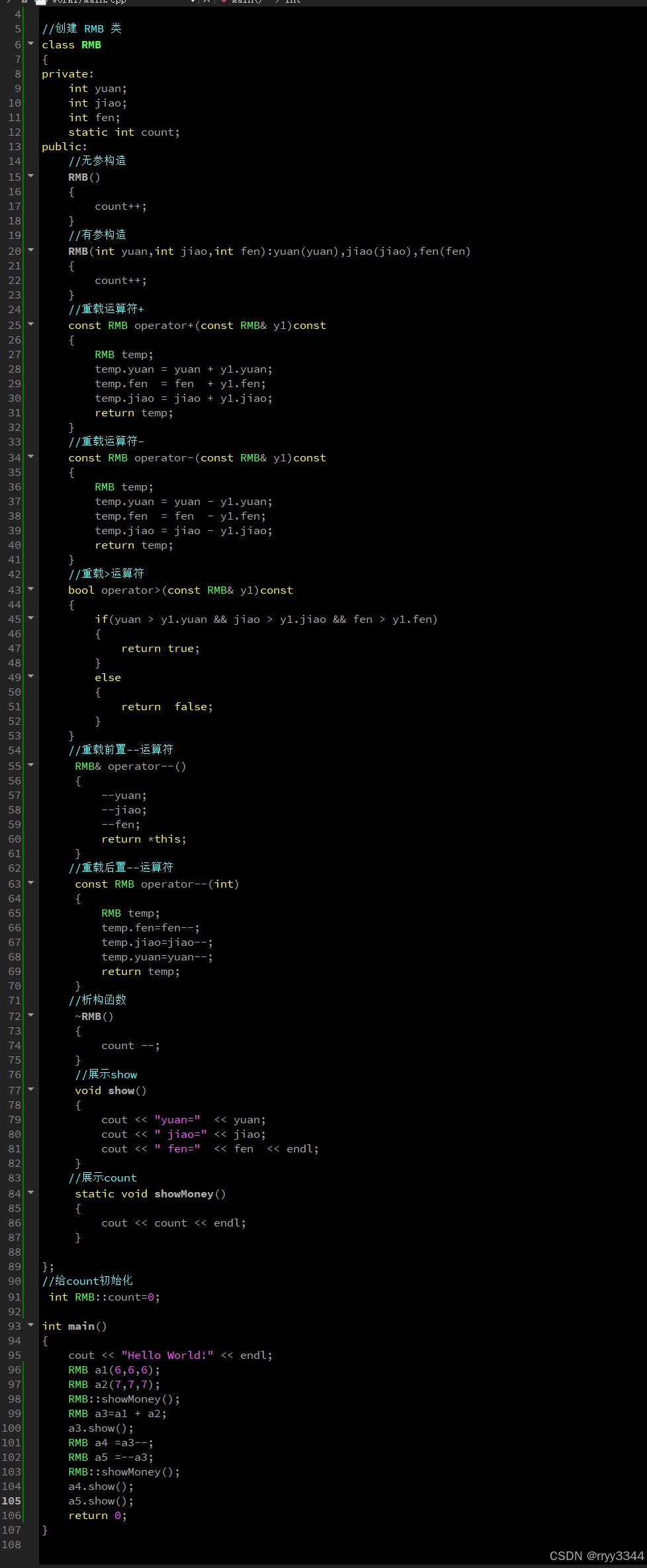Collapse the else block on line 49
The height and width of the screenshot is (1568, 647).
tap(30, 676)
